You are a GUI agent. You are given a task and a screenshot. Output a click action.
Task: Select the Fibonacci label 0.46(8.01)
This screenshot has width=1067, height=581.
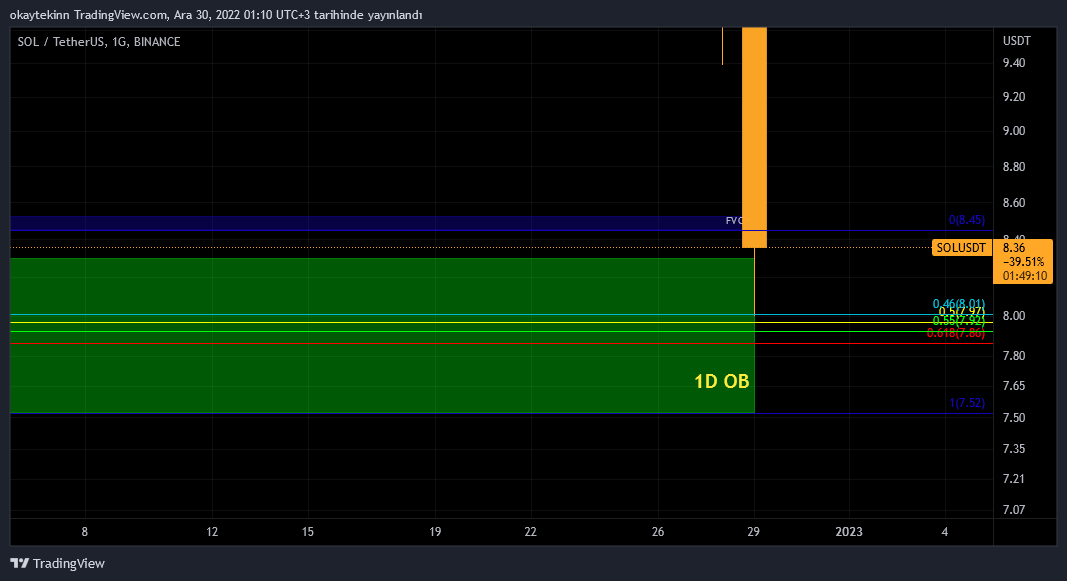pyautogui.click(x=959, y=303)
